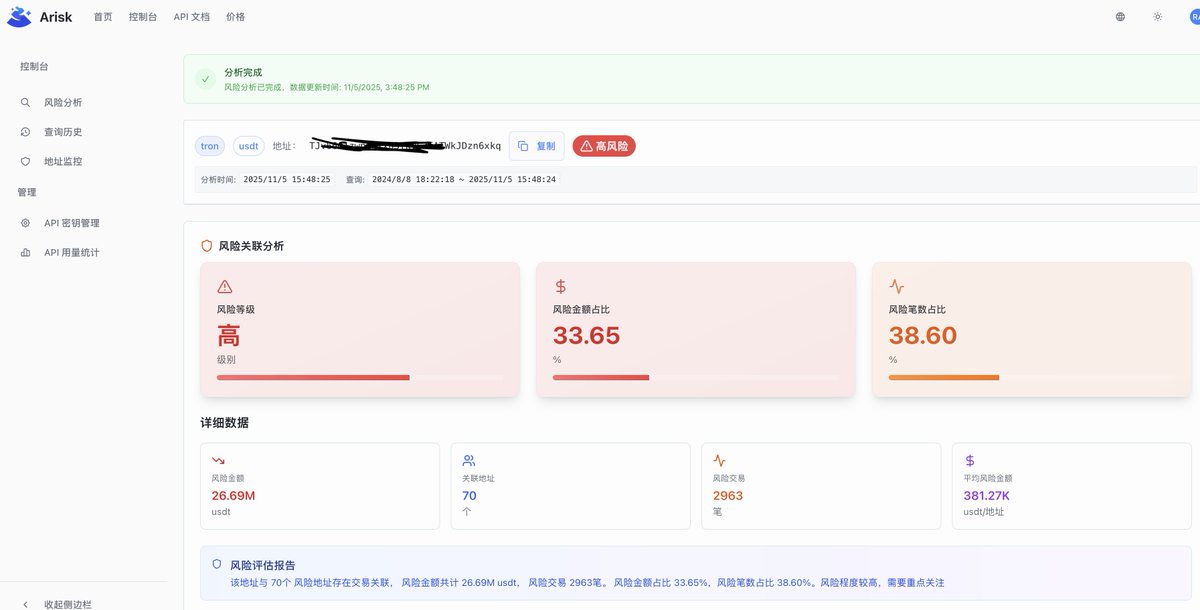Open the language globe dropdown
Image resolution: width=1200 pixels, height=610 pixels.
pos(1120,16)
